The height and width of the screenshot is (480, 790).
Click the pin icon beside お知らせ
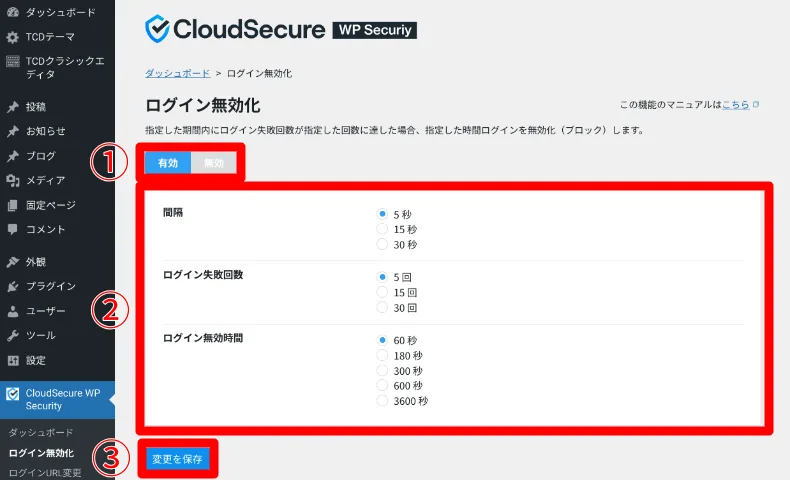pyautogui.click(x=13, y=131)
